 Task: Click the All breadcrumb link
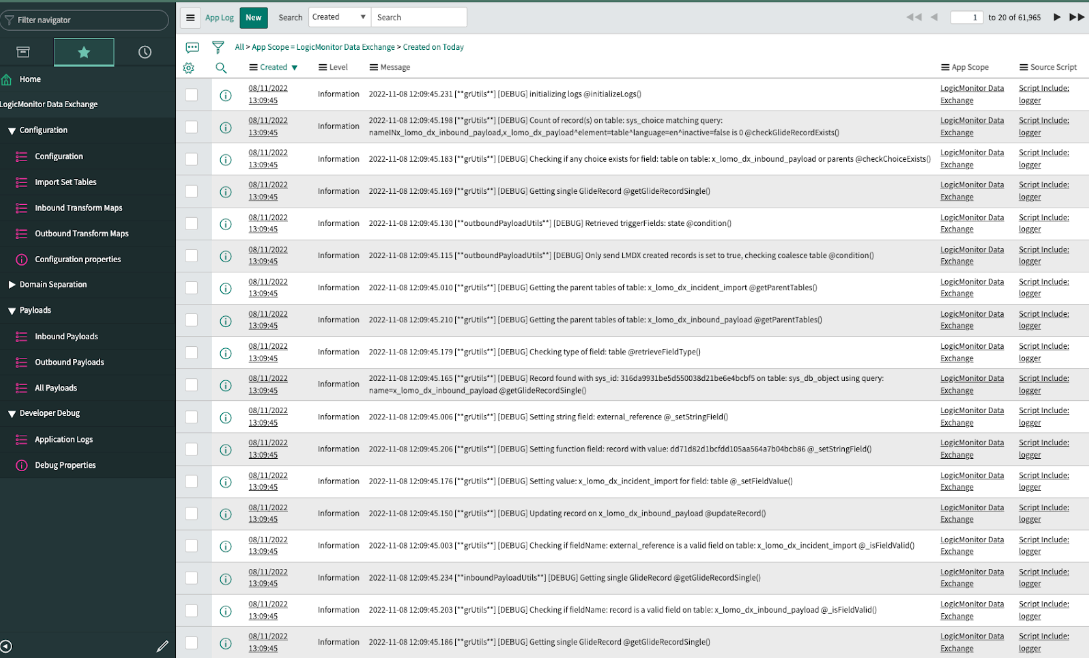pos(240,46)
